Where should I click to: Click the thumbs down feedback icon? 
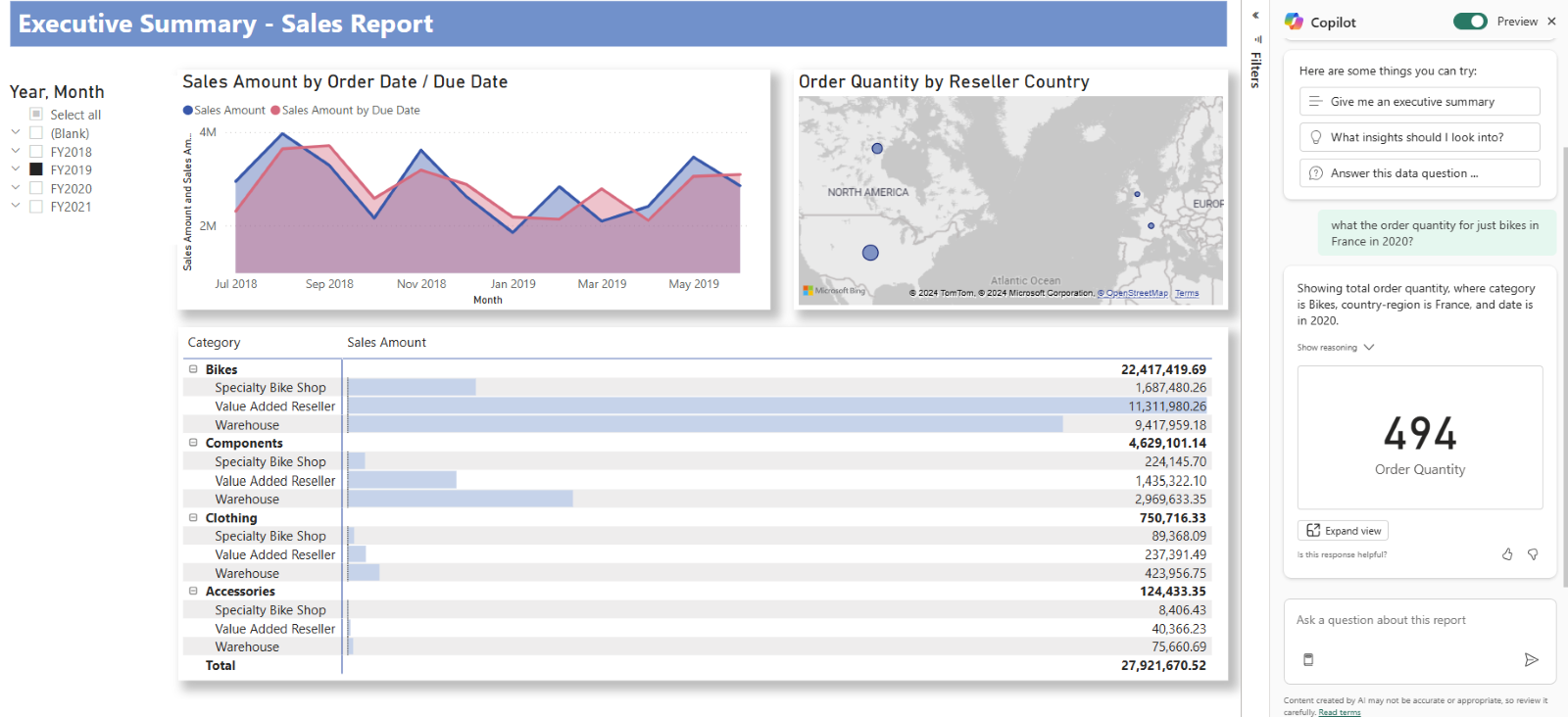[x=1533, y=554]
